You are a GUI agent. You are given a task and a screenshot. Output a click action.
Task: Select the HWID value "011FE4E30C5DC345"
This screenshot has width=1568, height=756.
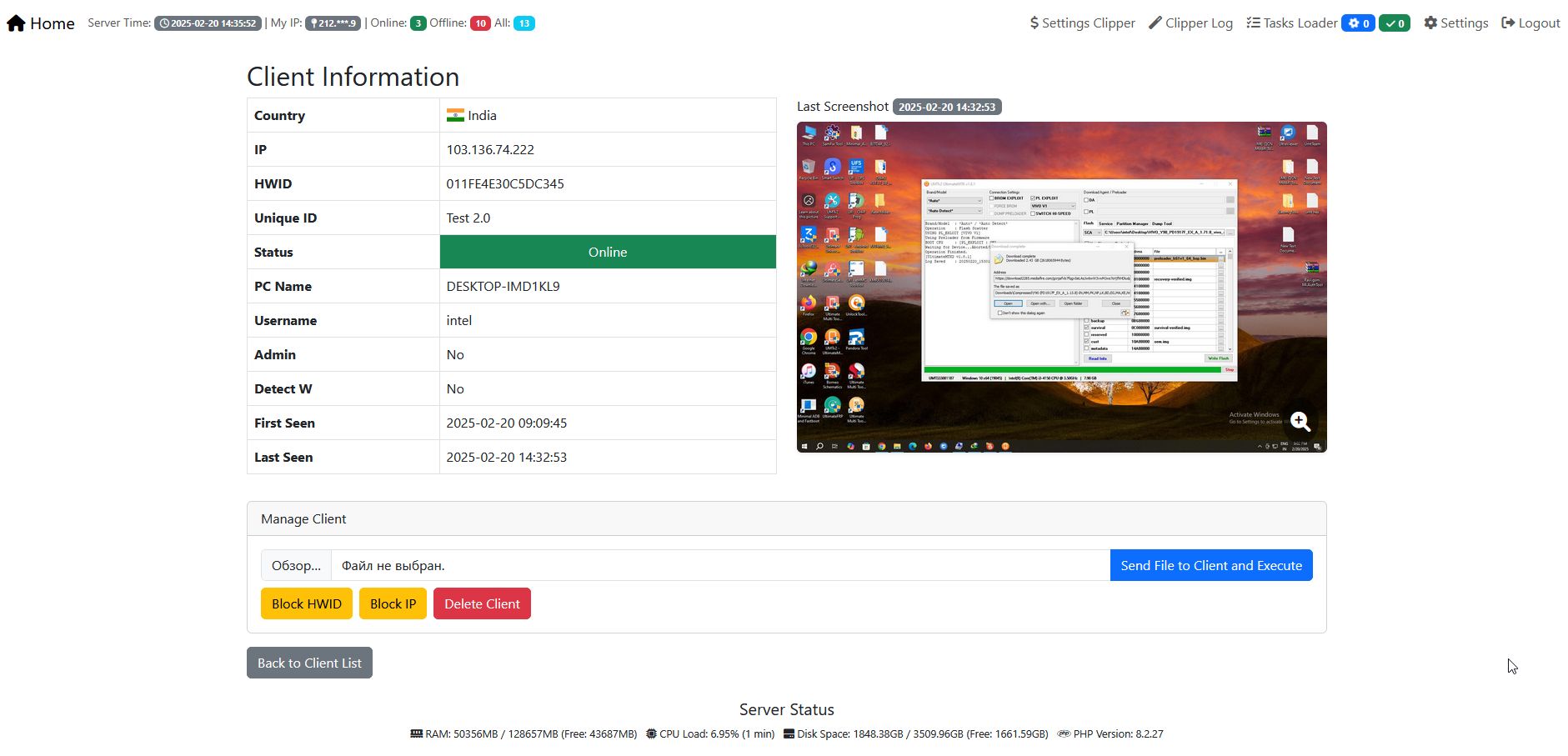[x=505, y=184]
